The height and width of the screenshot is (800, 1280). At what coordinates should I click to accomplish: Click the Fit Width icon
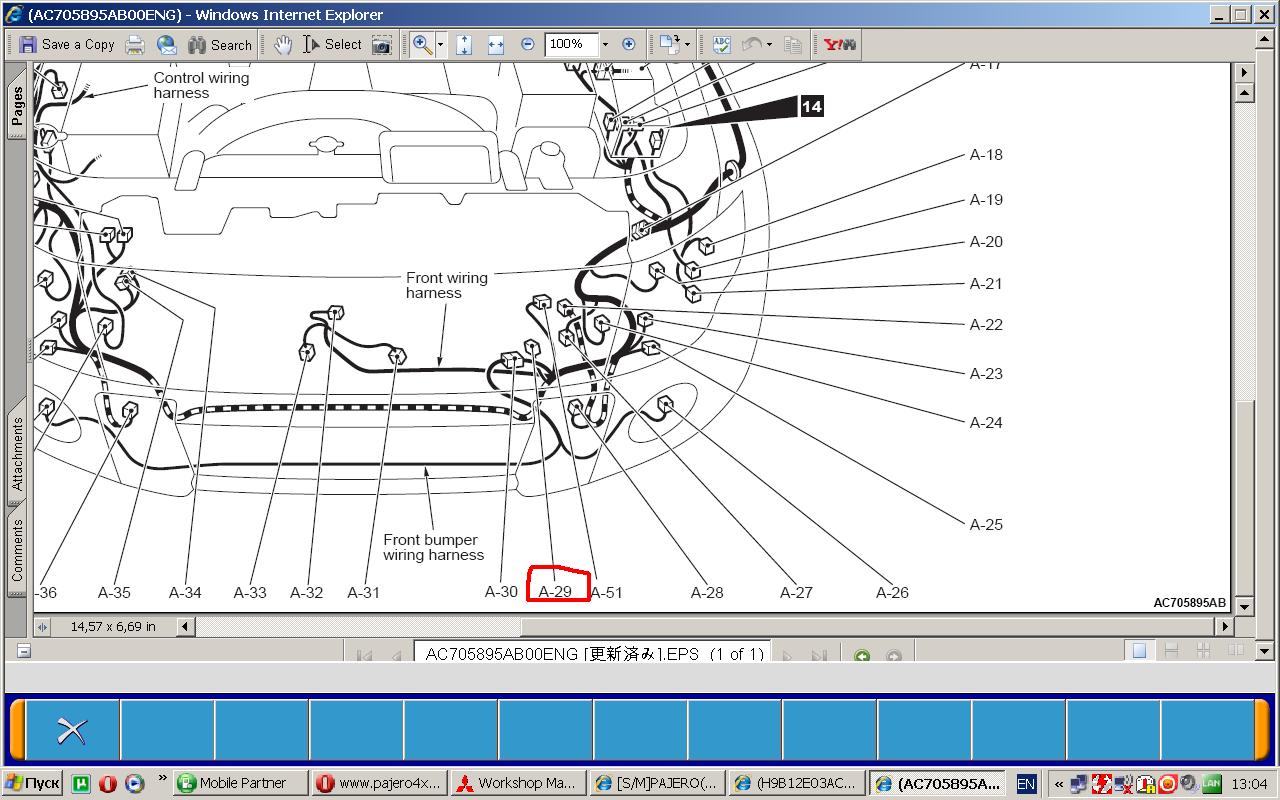pyautogui.click(x=496, y=44)
